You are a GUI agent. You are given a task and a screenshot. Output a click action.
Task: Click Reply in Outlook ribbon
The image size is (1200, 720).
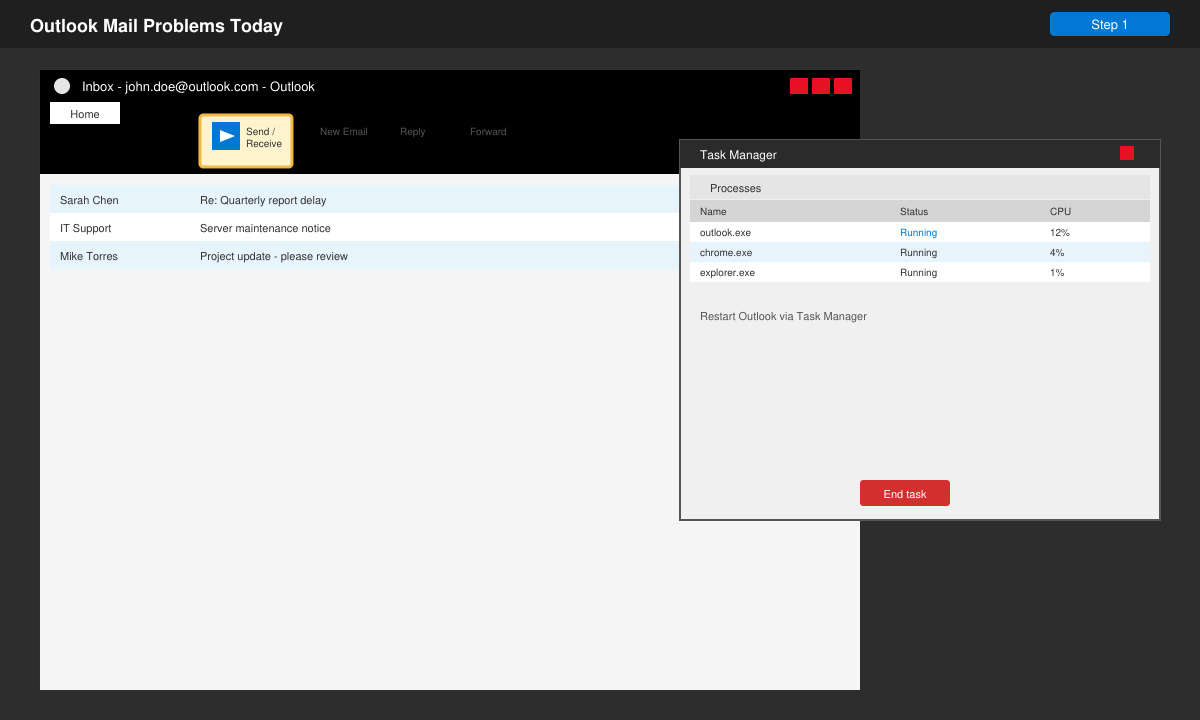point(413,132)
